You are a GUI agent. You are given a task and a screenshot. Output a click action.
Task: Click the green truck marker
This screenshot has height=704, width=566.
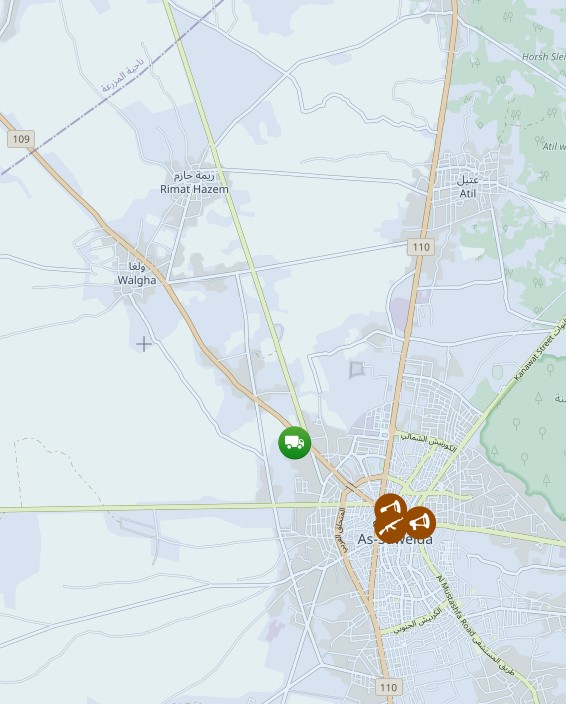(294, 443)
